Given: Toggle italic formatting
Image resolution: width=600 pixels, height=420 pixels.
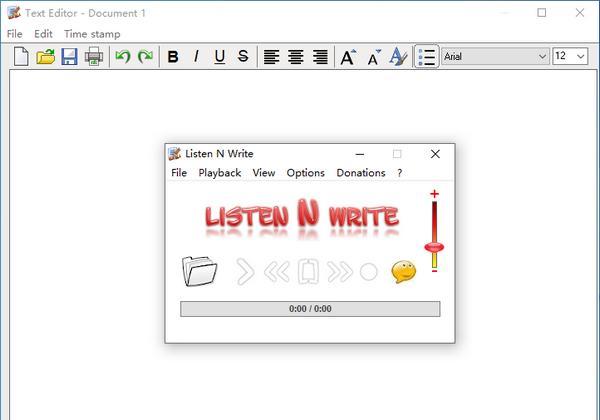Looking at the screenshot, I should (196, 57).
